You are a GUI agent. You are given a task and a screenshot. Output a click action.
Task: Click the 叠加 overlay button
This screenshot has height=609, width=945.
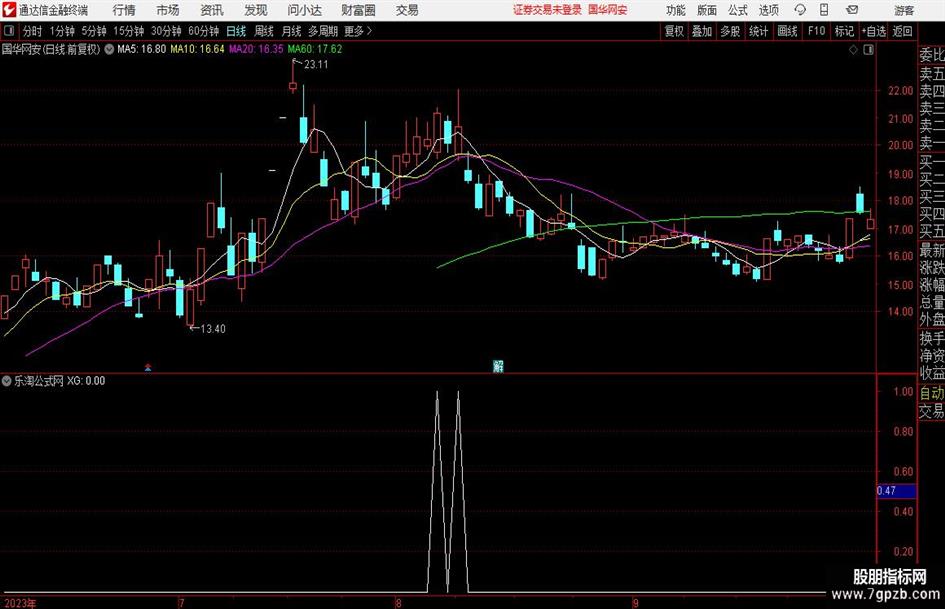pos(702,31)
